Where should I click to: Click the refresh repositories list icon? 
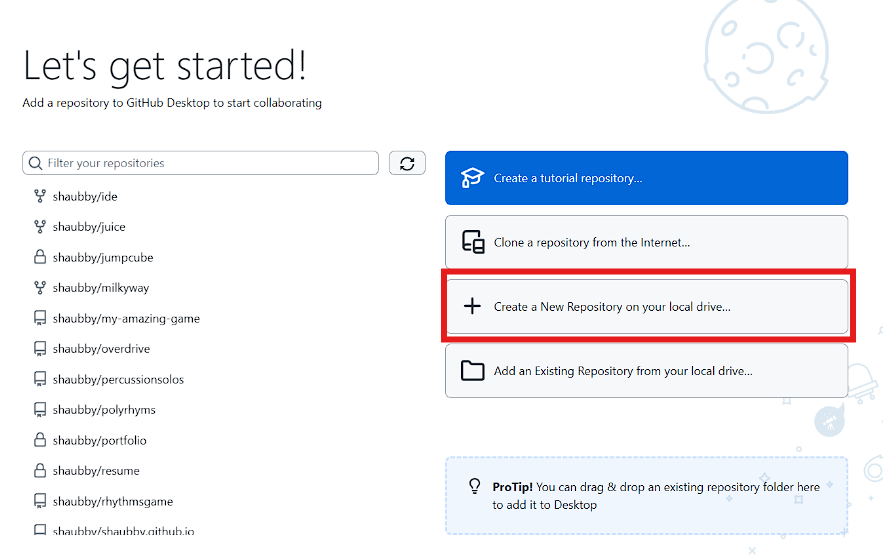pyautogui.click(x=407, y=163)
